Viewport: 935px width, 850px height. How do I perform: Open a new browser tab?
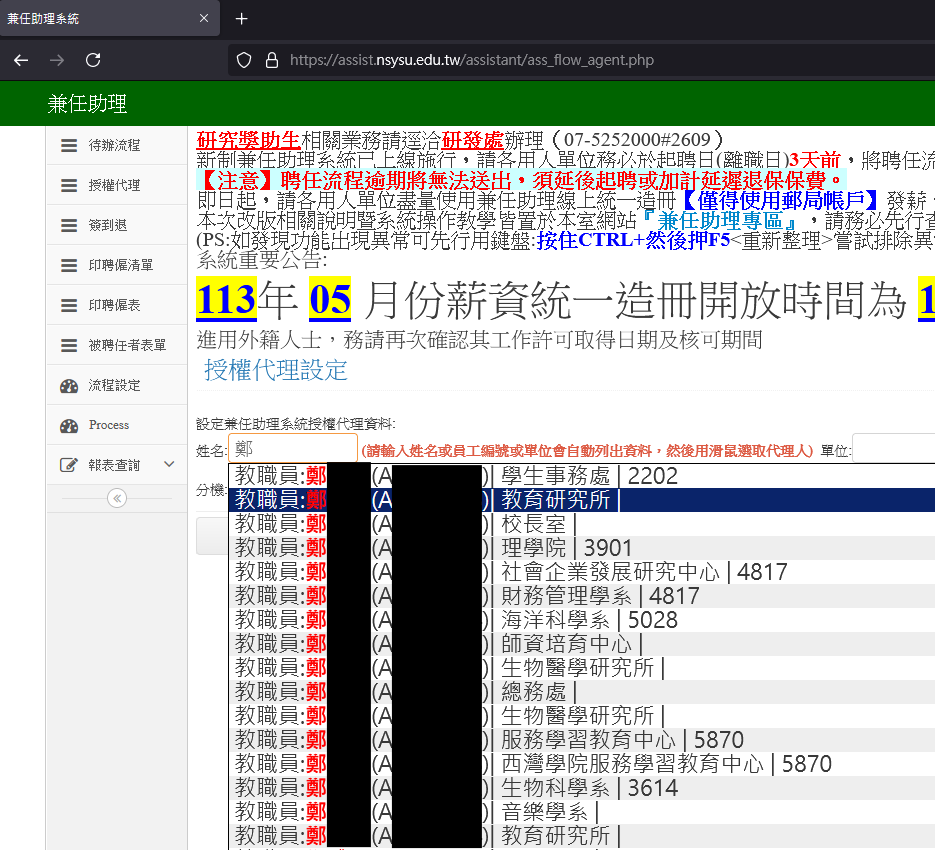tap(242, 19)
